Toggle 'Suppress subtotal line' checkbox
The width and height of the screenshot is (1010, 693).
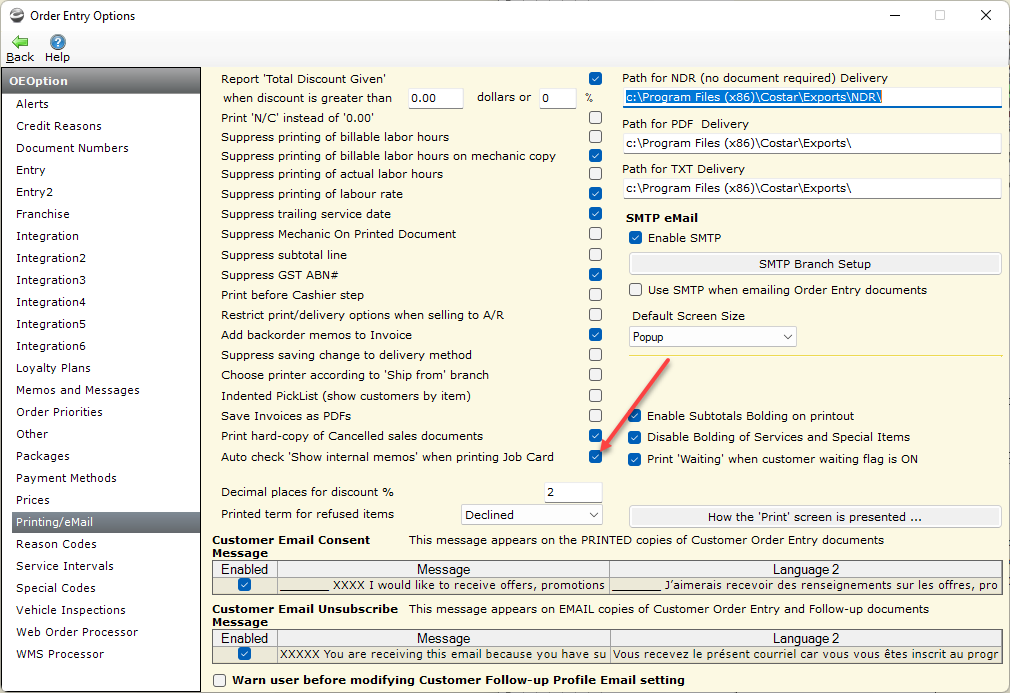coord(595,255)
